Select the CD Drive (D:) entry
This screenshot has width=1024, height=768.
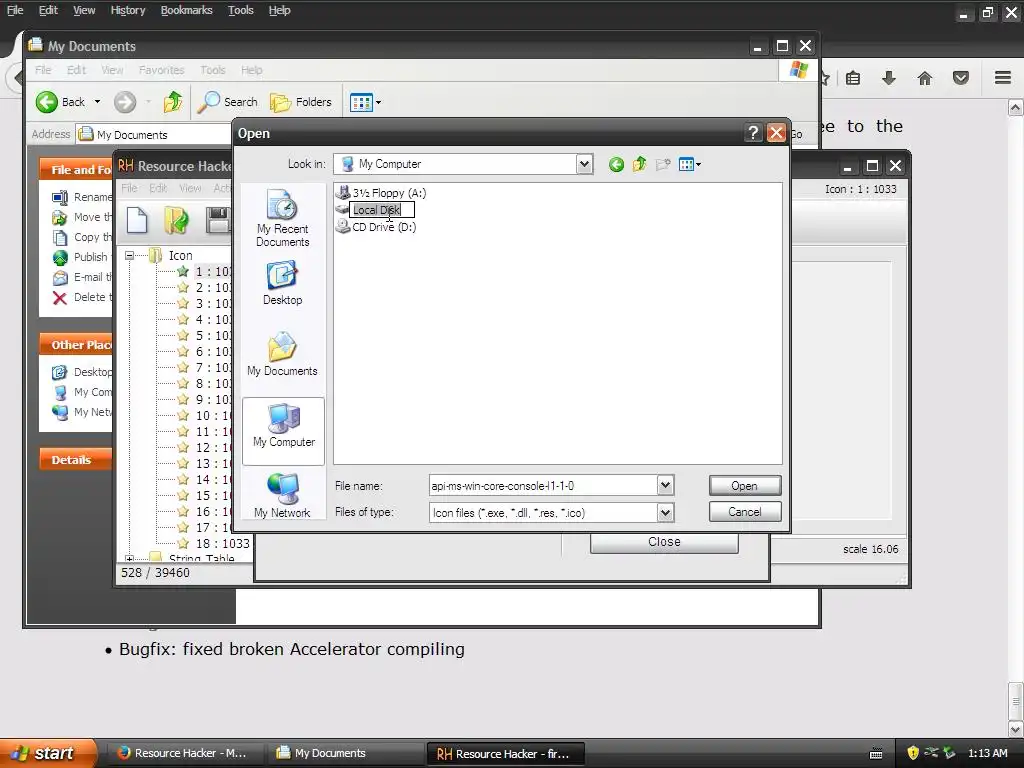[376, 227]
